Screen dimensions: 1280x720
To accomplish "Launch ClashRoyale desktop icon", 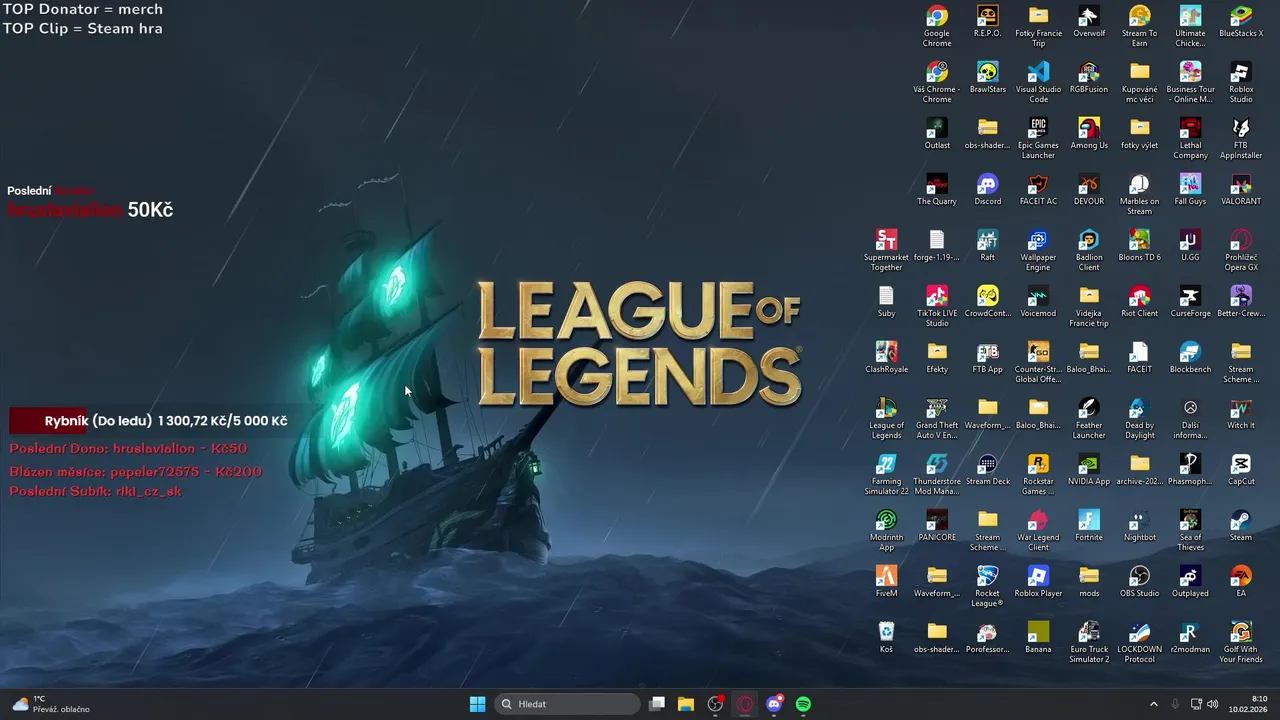I will [x=886, y=358].
